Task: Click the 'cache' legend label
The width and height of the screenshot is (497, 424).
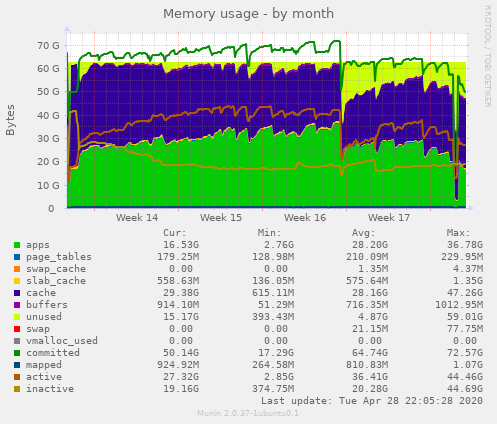Action: point(41,293)
